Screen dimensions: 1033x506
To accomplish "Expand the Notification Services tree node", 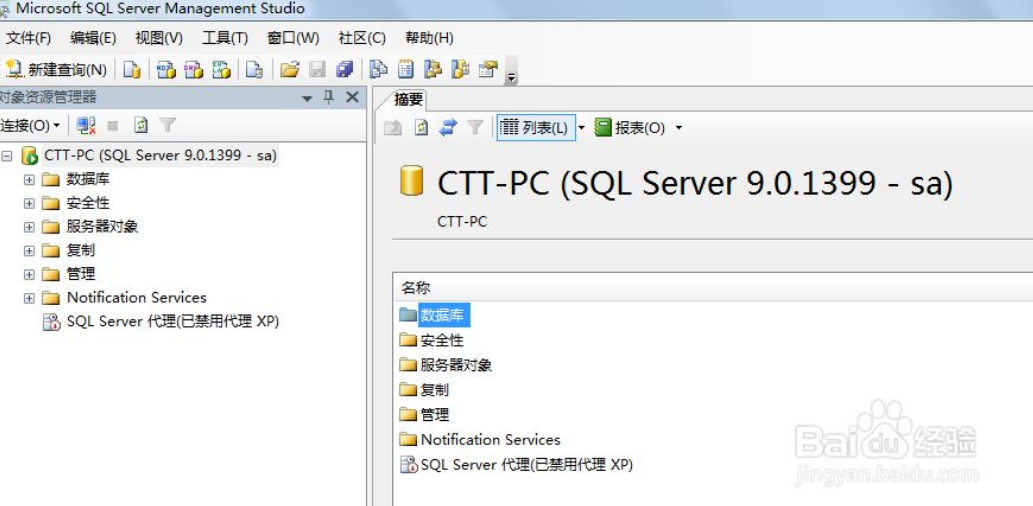I will click(29, 298).
